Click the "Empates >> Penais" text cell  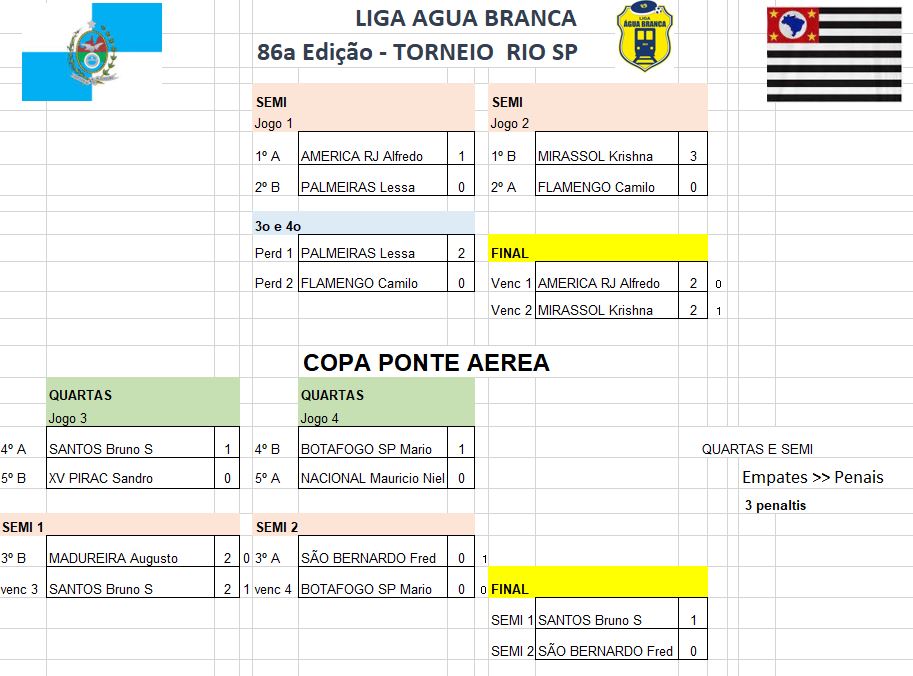pos(812,477)
